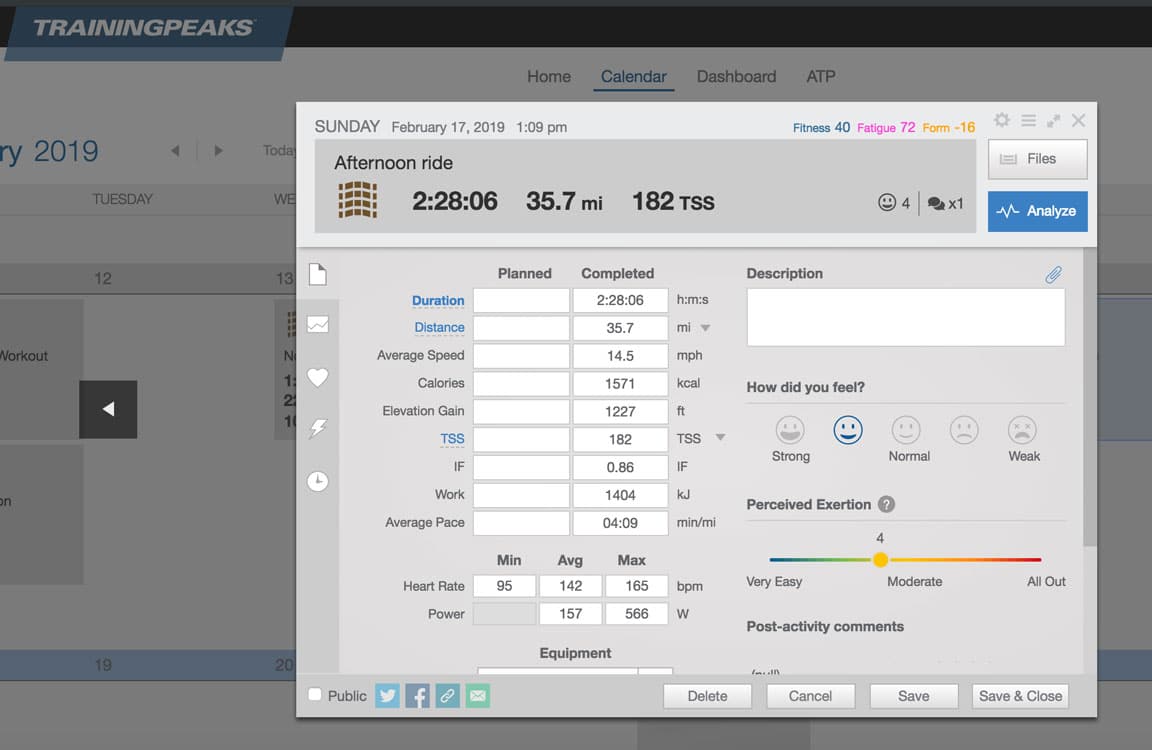The image size is (1152, 750).
Task: Share workout on Facebook
Action: 417,696
